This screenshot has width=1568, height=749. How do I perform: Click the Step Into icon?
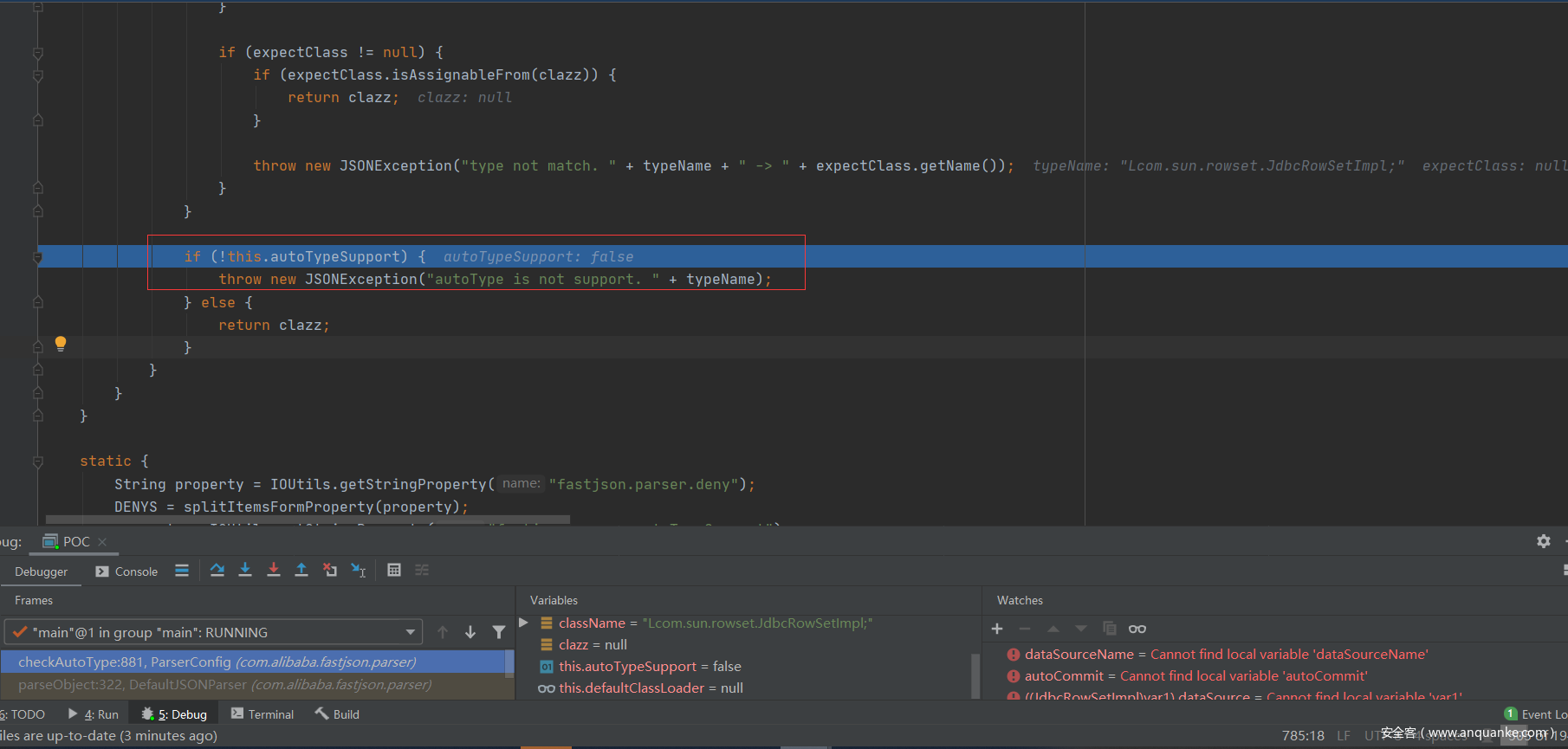coord(245,570)
